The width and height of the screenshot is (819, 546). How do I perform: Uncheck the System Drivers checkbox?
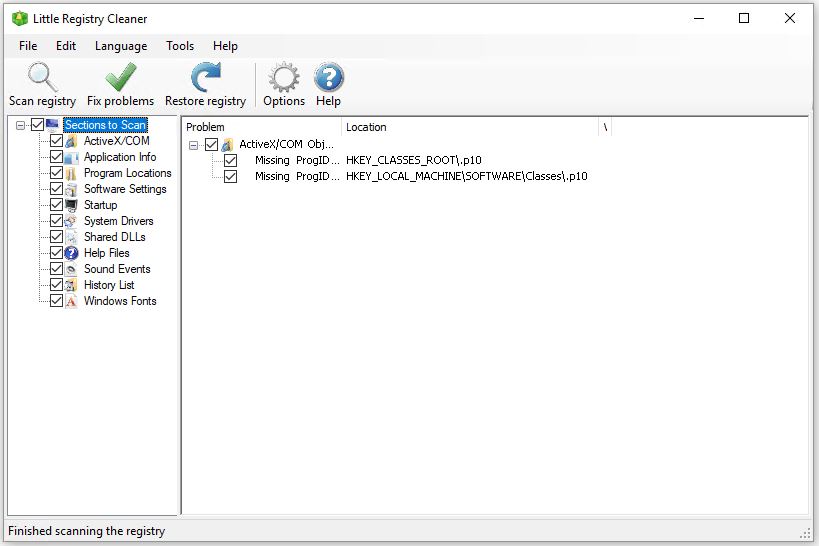click(x=56, y=221)
